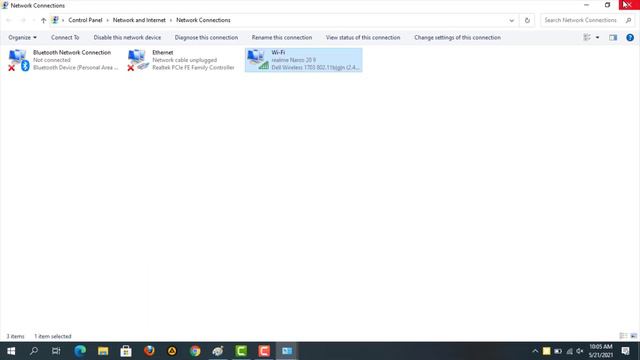Click the 'Dell Wireless 1703' adapter text

tap(316, 67)
